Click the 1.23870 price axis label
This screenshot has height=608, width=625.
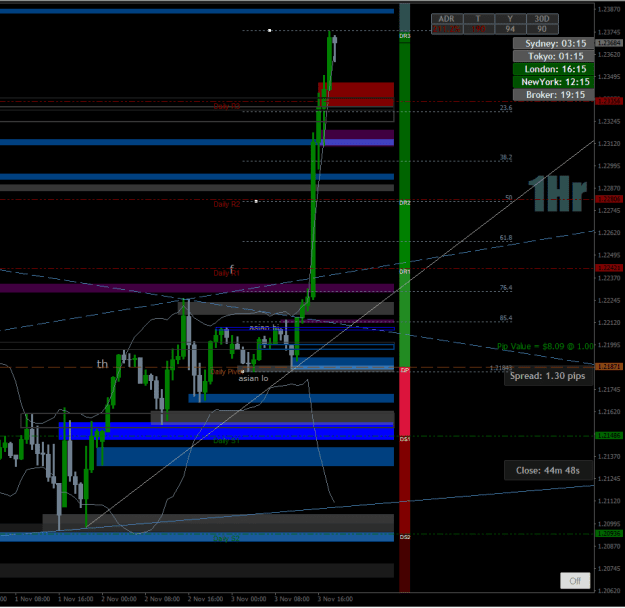tap(609, 10)
